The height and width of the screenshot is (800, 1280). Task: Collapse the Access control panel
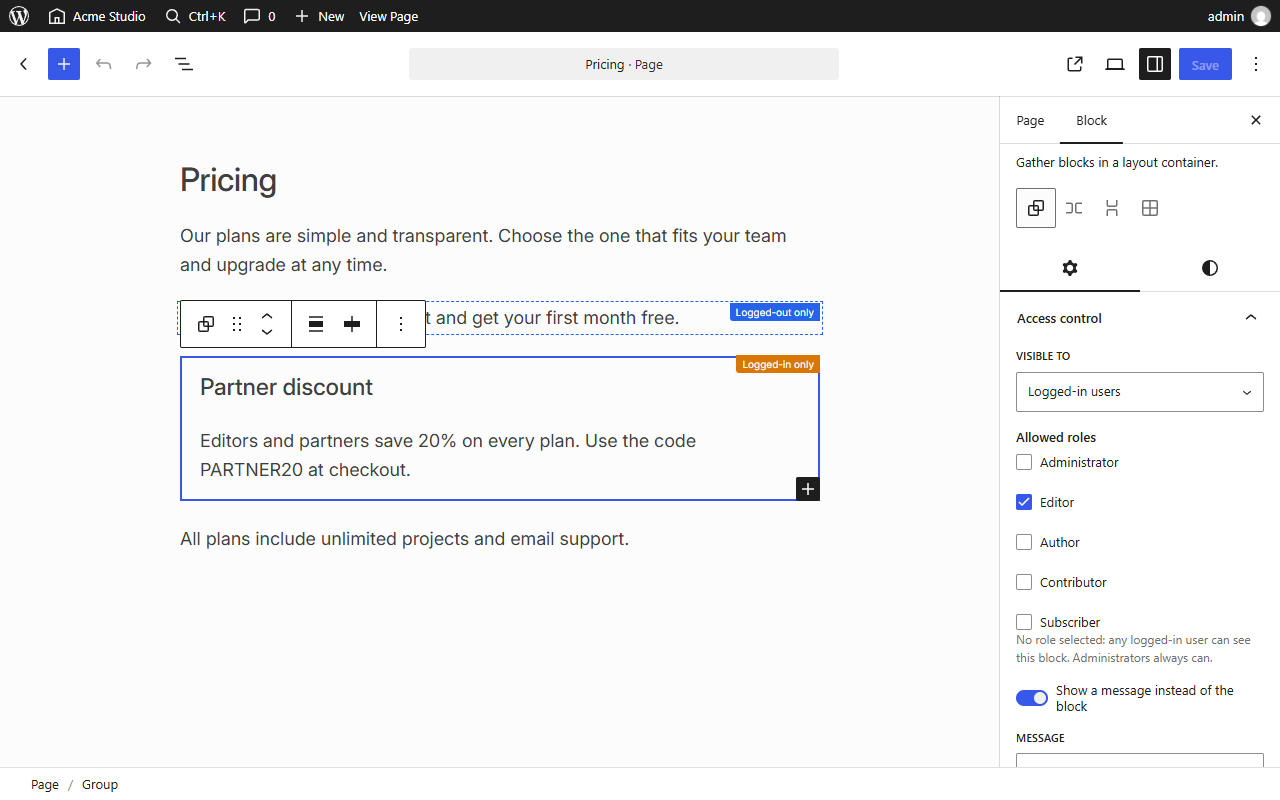[1140, 318]
